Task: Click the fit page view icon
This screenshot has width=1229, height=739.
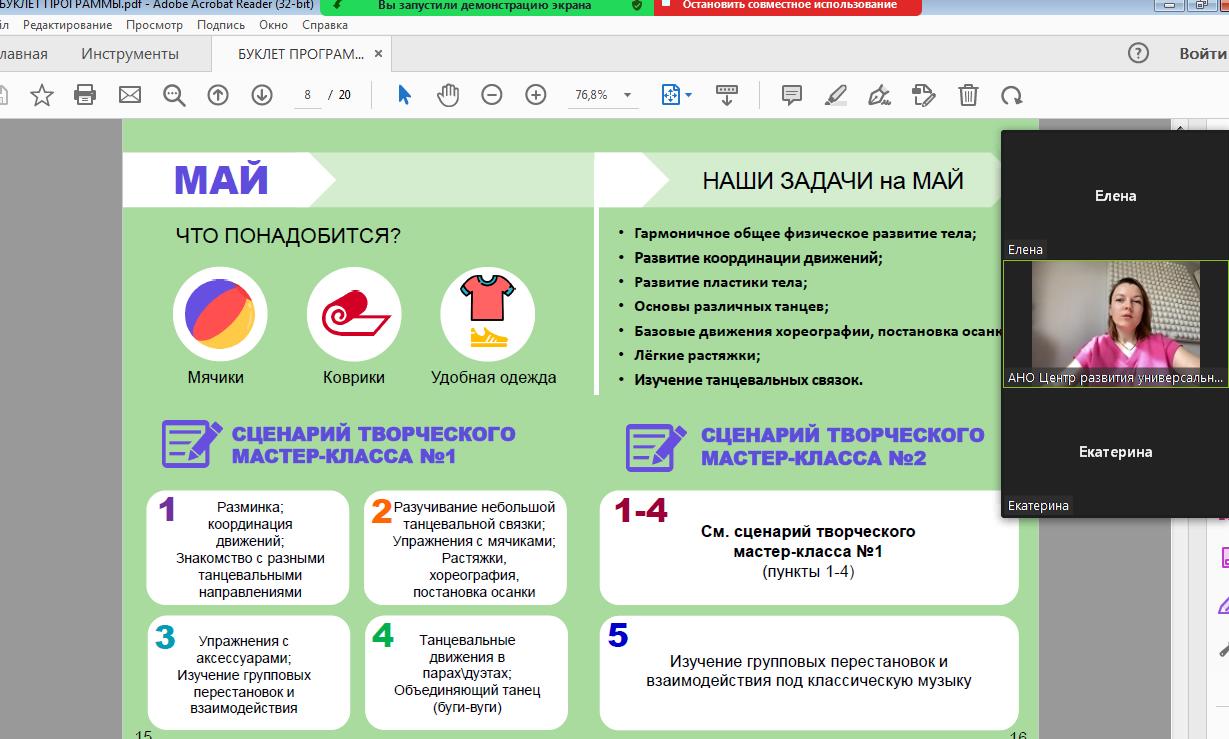Action: (x=670, y=95)
